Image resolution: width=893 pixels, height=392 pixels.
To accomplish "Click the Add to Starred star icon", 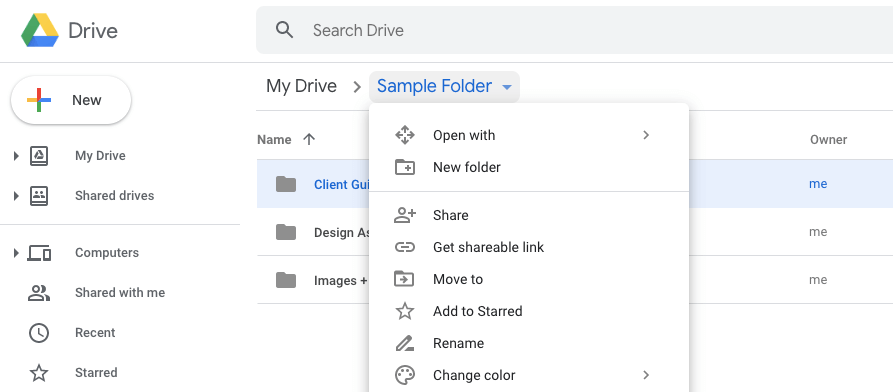I will (x=405, y=311).
